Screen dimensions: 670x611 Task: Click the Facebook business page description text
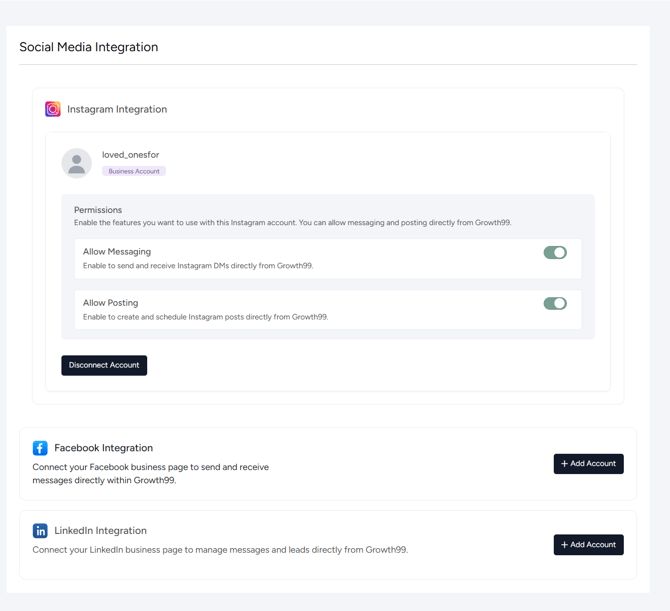click(150, 473)
